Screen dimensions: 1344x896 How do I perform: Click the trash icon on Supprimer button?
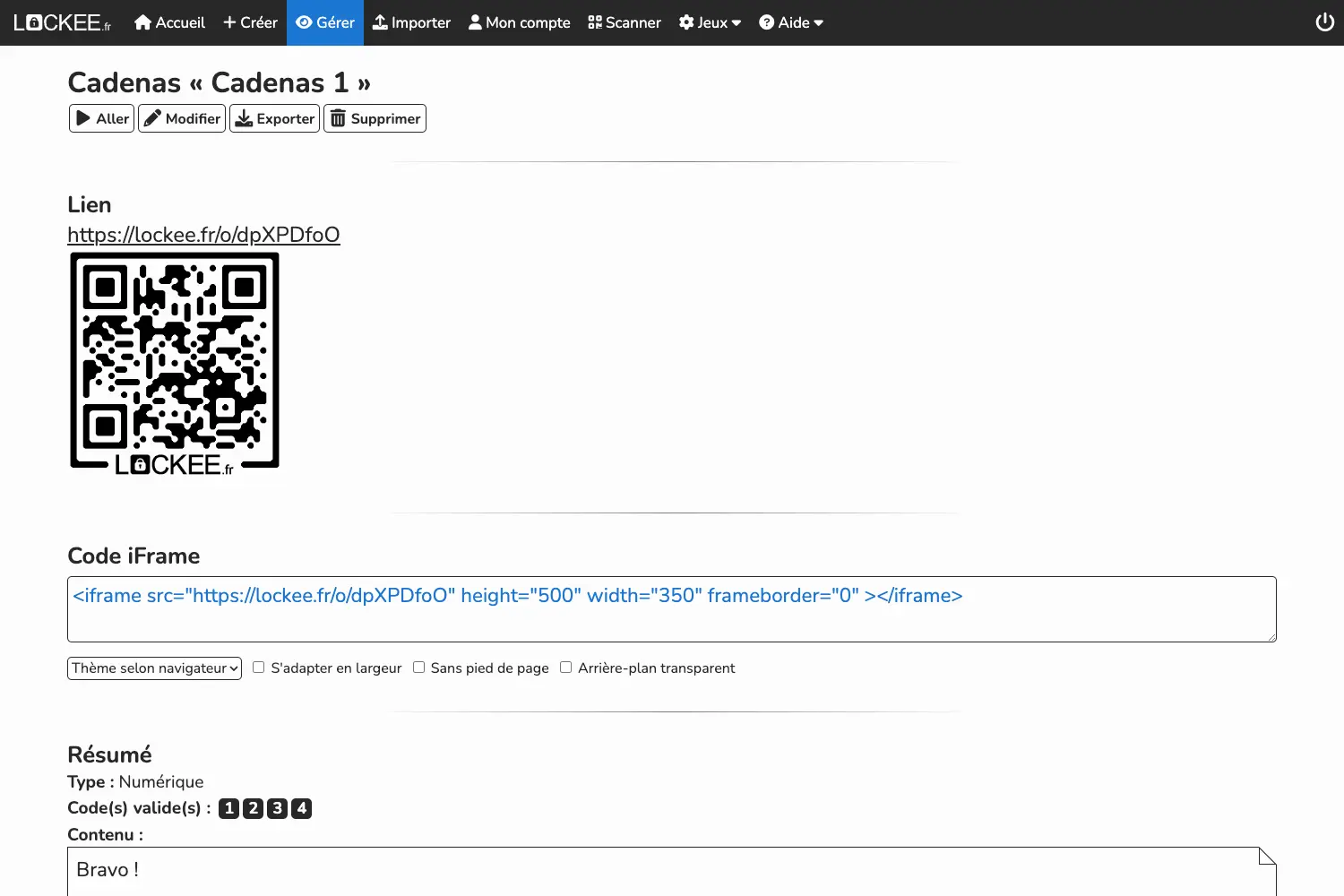(x=338, y=118)
